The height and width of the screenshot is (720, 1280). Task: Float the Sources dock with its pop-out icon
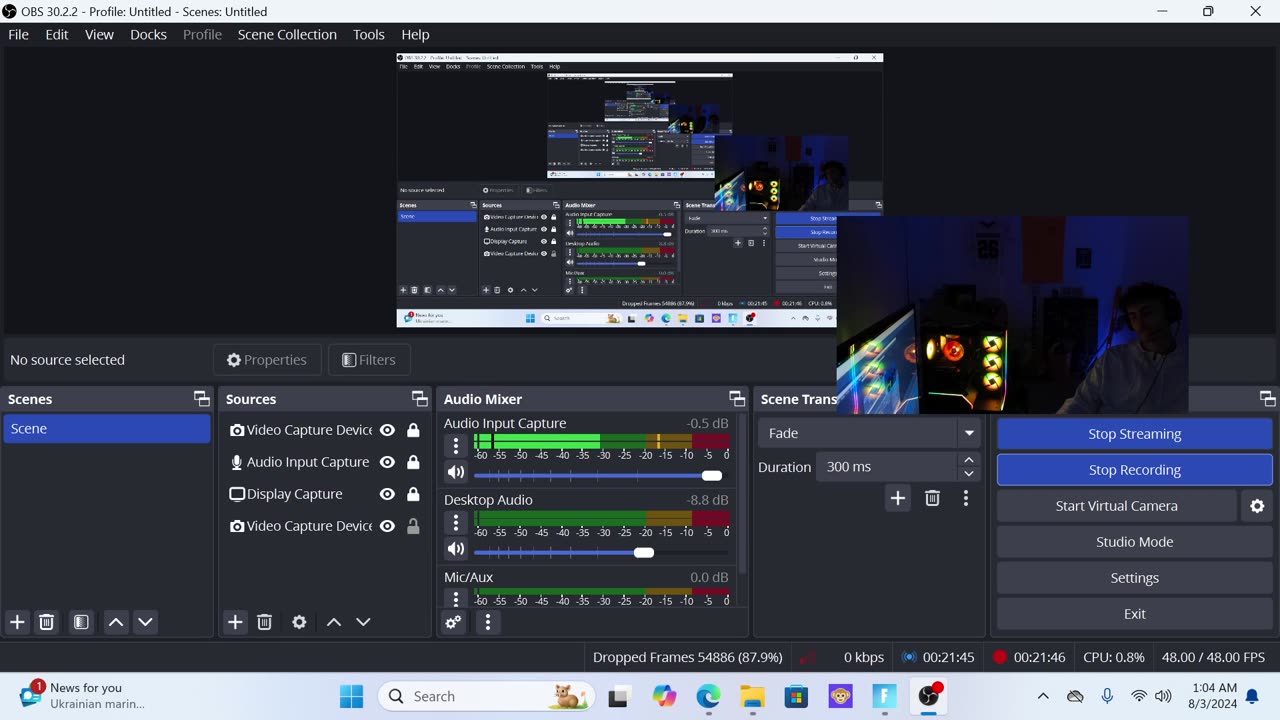[x=420, y=398]
